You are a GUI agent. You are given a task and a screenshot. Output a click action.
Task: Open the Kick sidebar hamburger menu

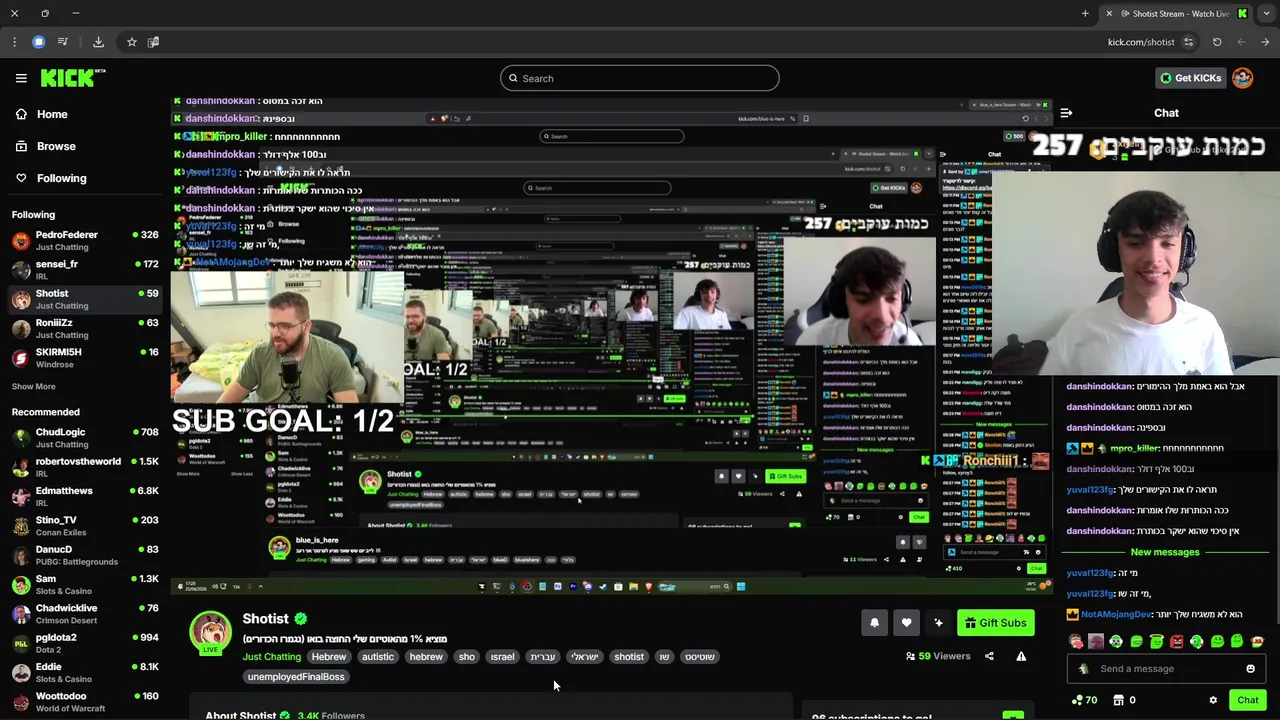[21, 78]
